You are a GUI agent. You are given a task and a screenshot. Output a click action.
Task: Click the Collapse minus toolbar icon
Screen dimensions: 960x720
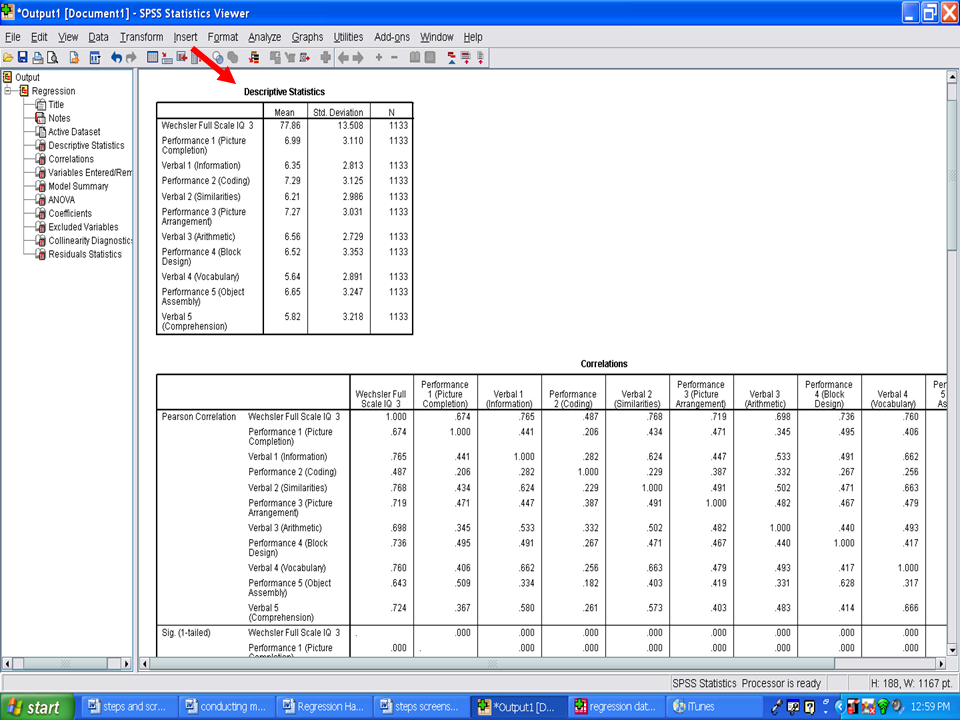point(394,58)
